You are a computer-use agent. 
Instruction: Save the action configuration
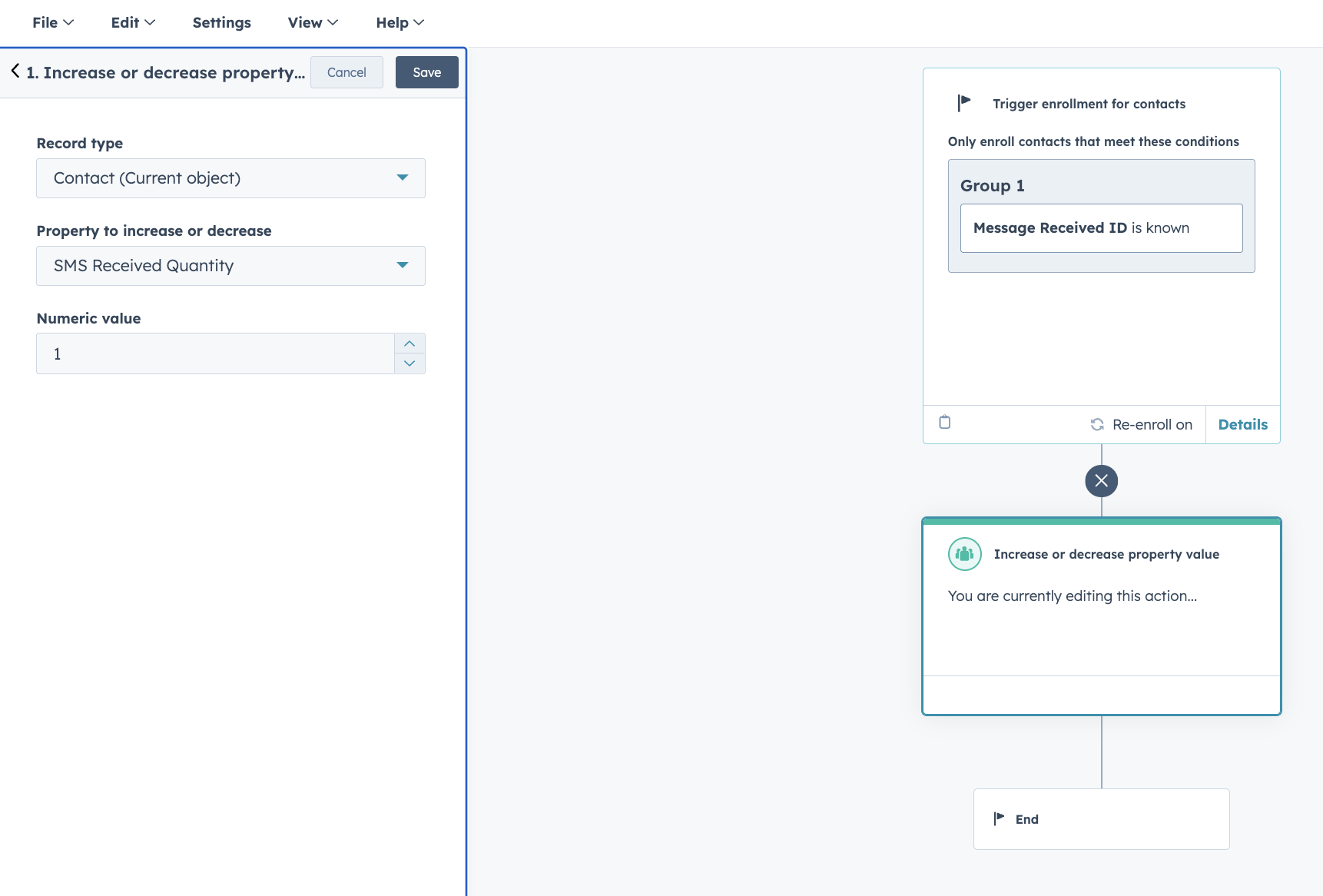[x=426, y=71]
